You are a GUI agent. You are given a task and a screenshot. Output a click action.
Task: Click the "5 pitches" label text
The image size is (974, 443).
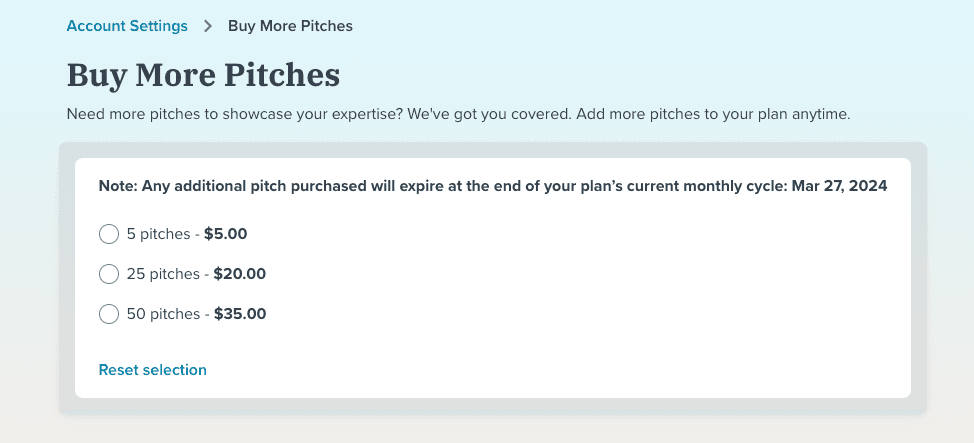pos(158,235)
